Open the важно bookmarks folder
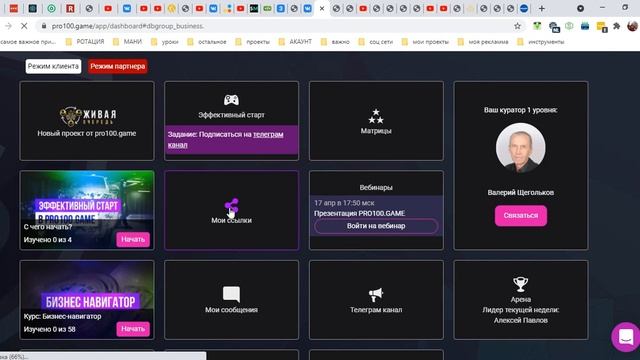The image size is (640, 360). (336, 42)
